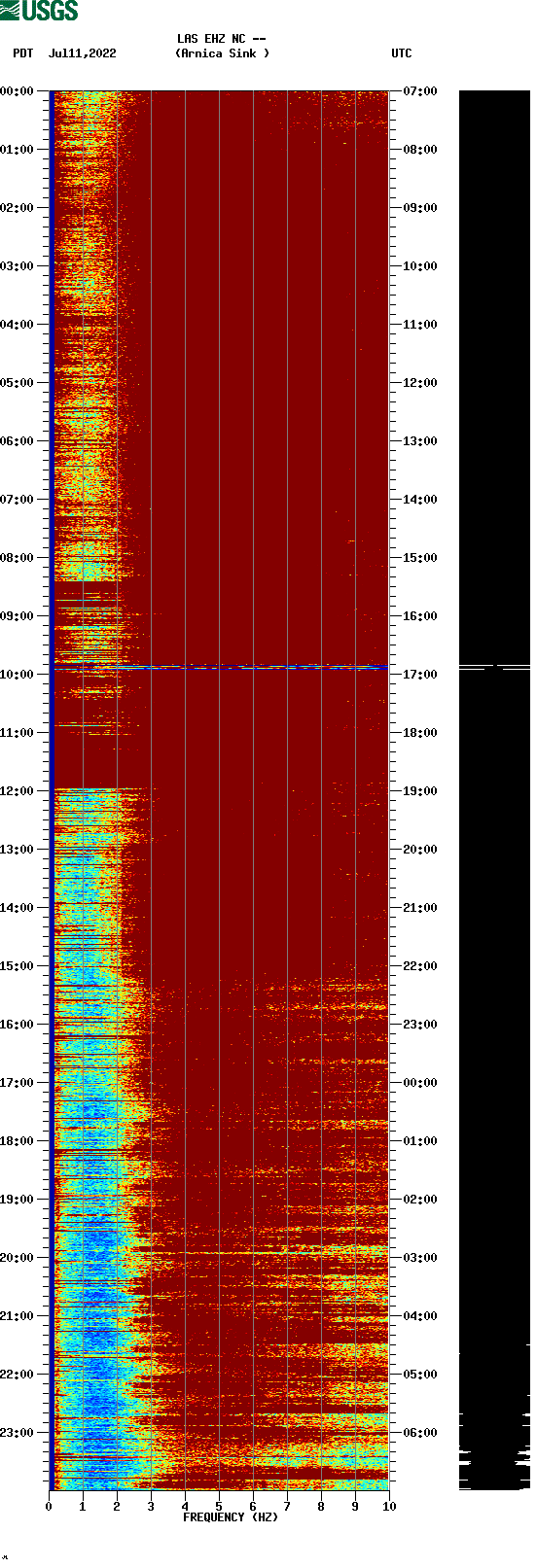Click the 09:00 UTC time tick label
Image resolution: width=537 pixels, height=1568 pixels.
point(420,208)
